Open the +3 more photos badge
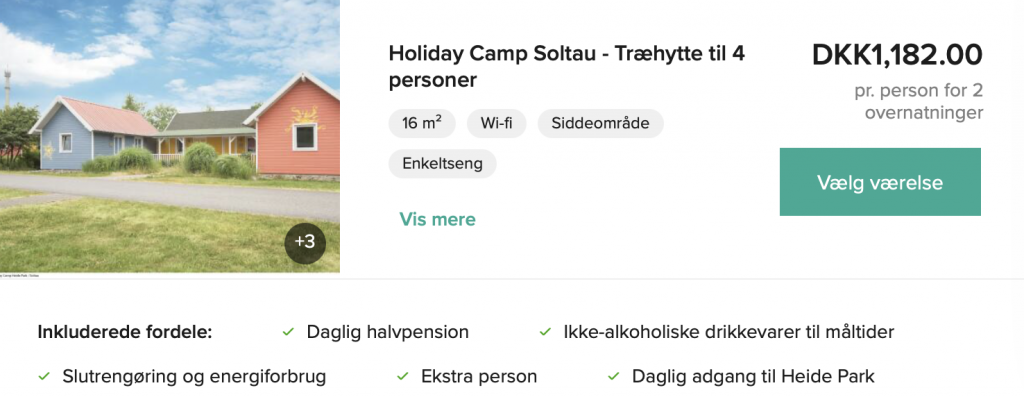1024x397 pixels. [305, 242]
